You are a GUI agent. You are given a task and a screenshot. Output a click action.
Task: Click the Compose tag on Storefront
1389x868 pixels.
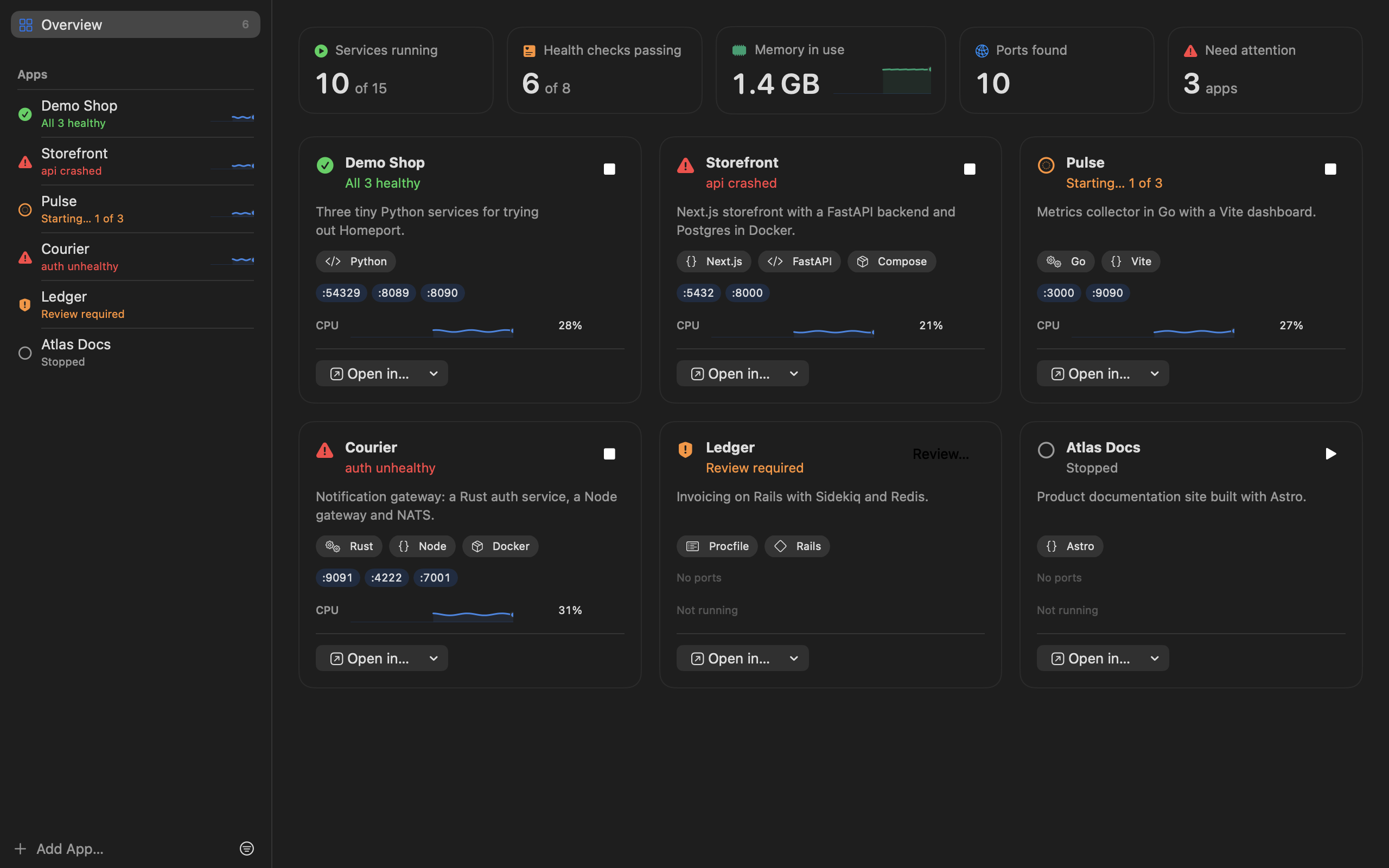(x=891, y=261)
